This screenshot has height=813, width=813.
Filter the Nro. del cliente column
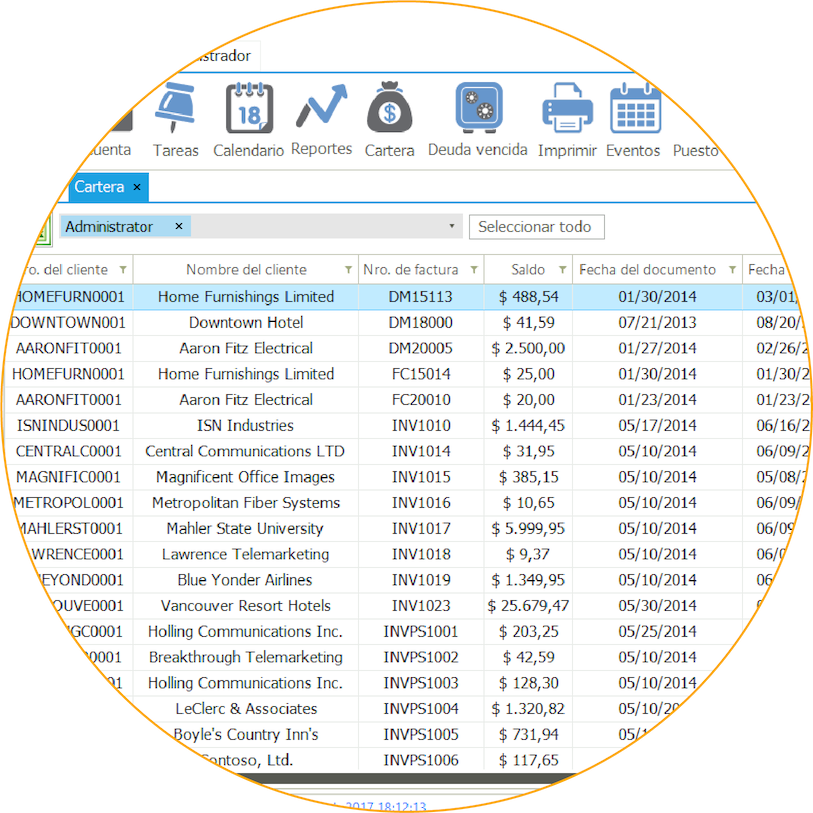coord(123,270)
